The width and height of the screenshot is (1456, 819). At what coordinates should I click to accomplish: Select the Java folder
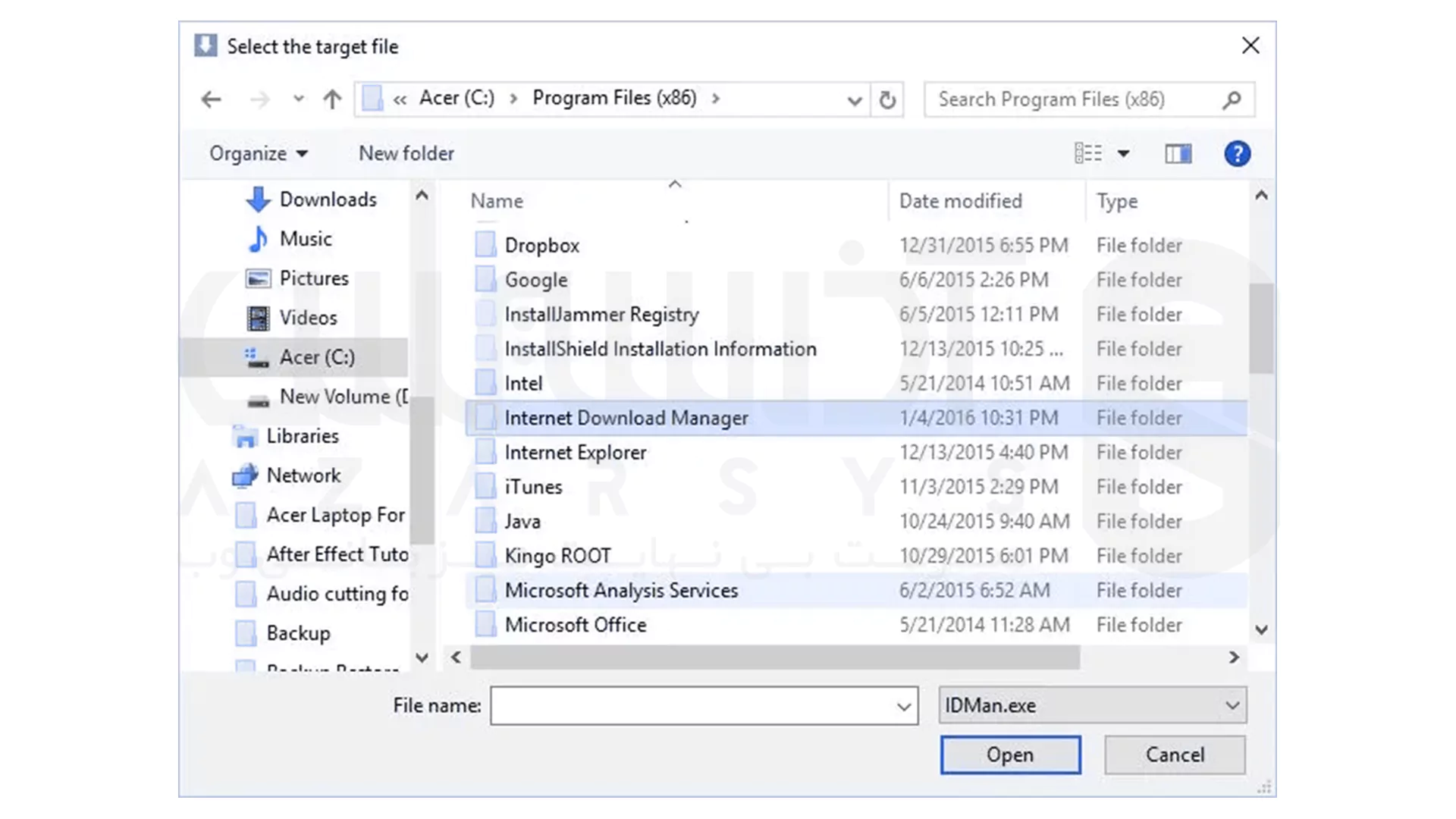click(x=856, y=521)
